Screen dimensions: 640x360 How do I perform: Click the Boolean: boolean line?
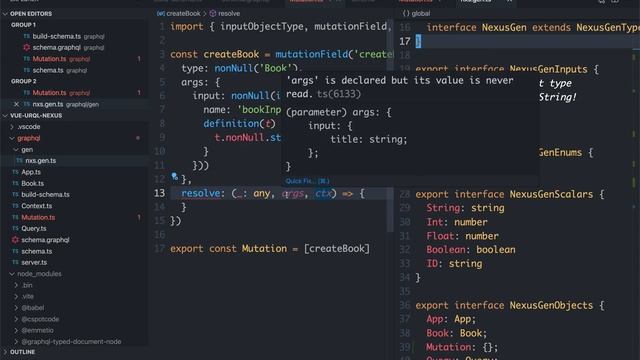pyautogui.click(x=471, y=250)
